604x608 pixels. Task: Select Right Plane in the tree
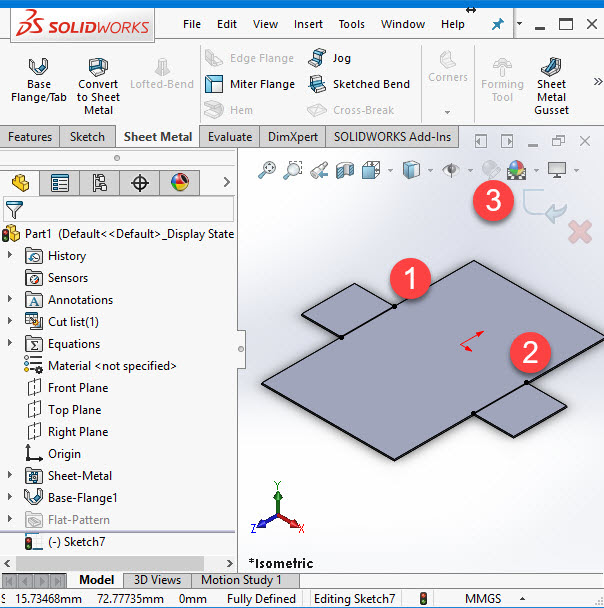click(68, 432)
